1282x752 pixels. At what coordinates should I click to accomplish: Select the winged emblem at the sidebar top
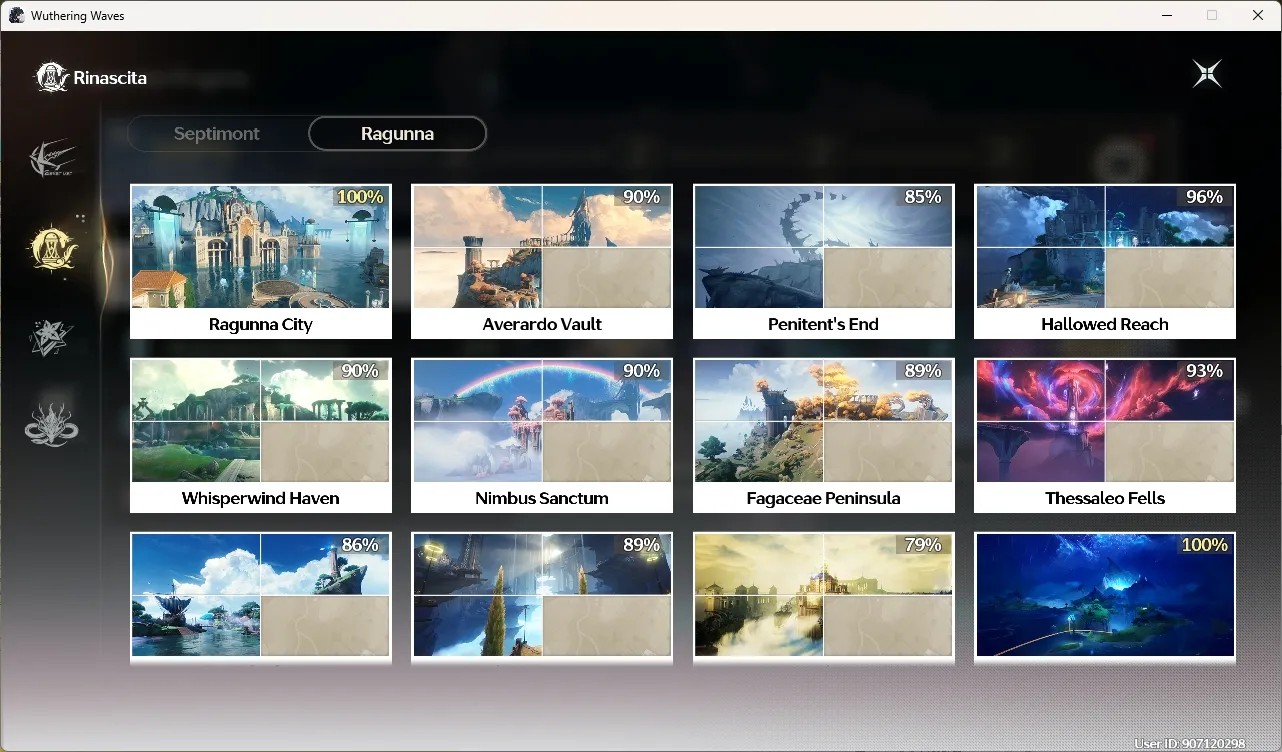point(51,158)
